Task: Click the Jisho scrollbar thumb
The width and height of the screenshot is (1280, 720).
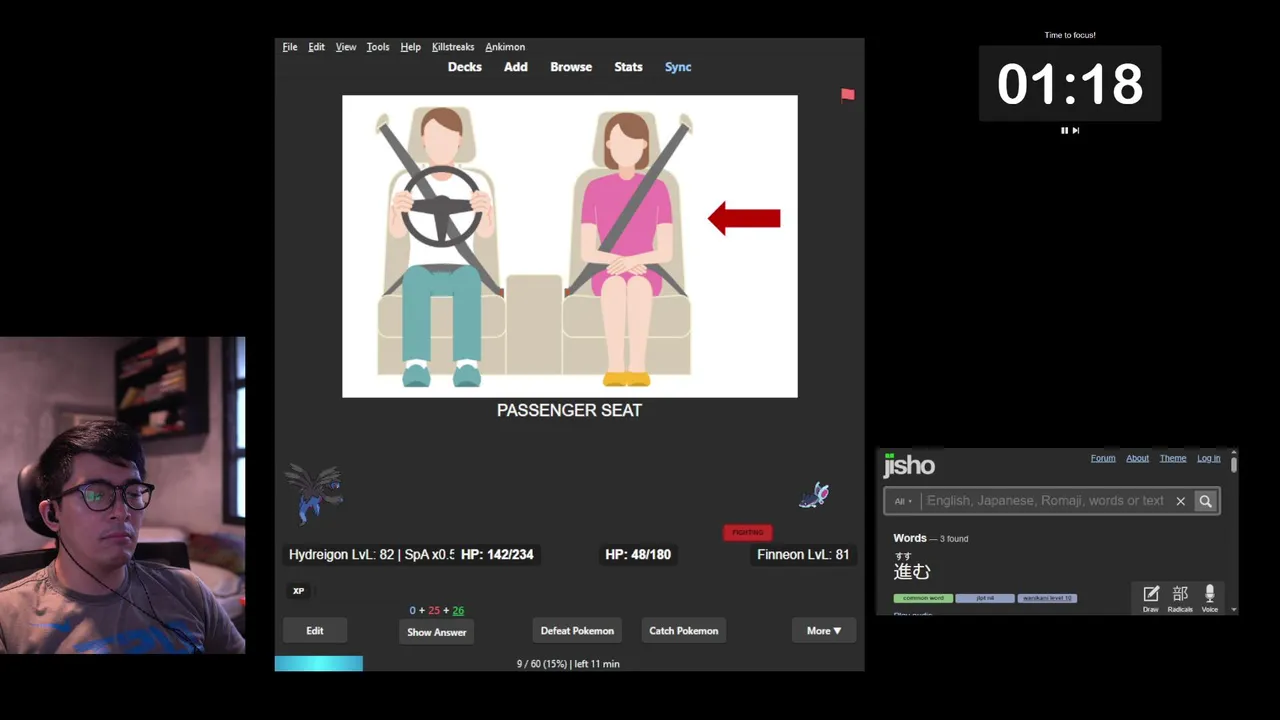Action: (1234, 463)
